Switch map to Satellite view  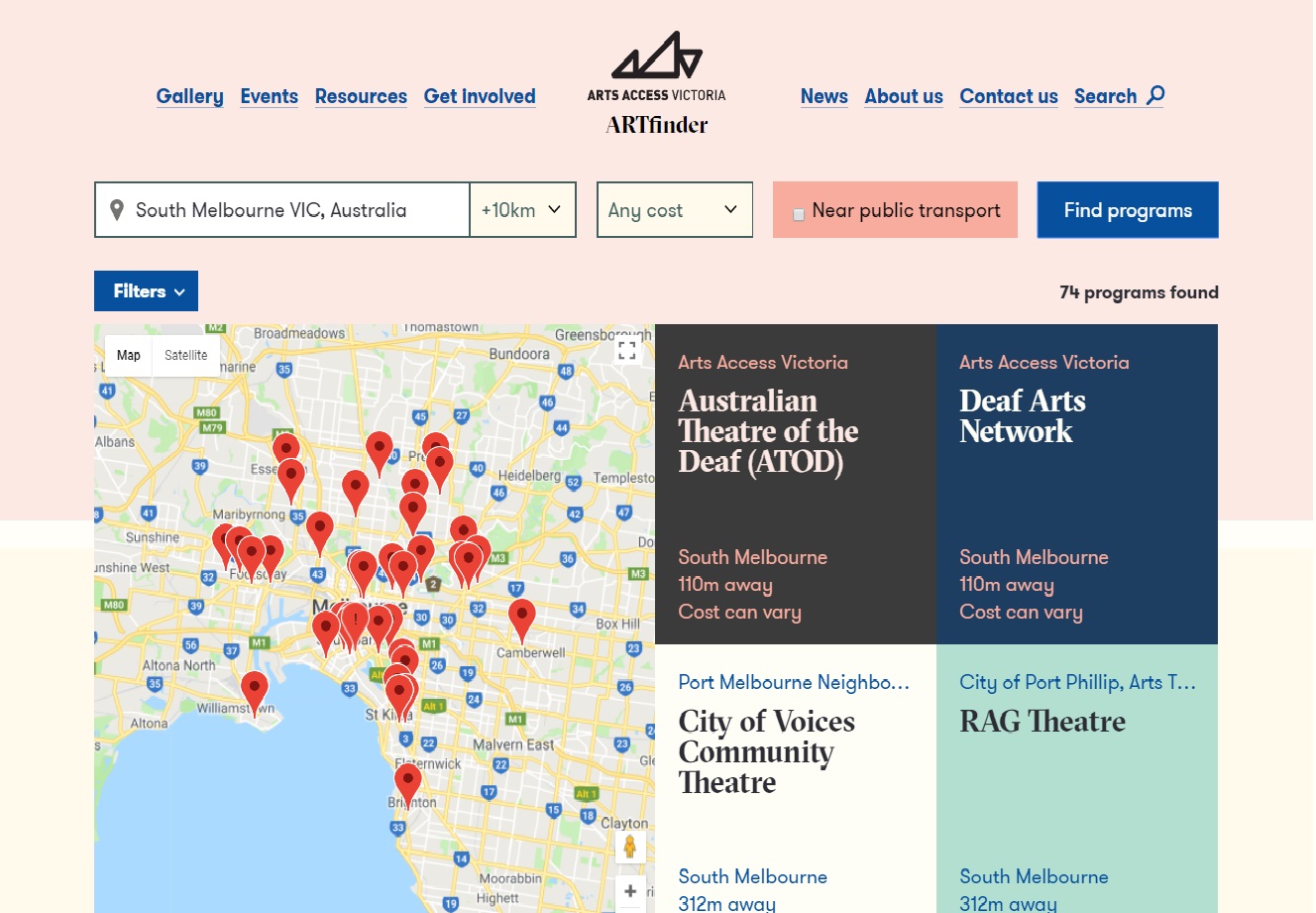tap(186, 355)
